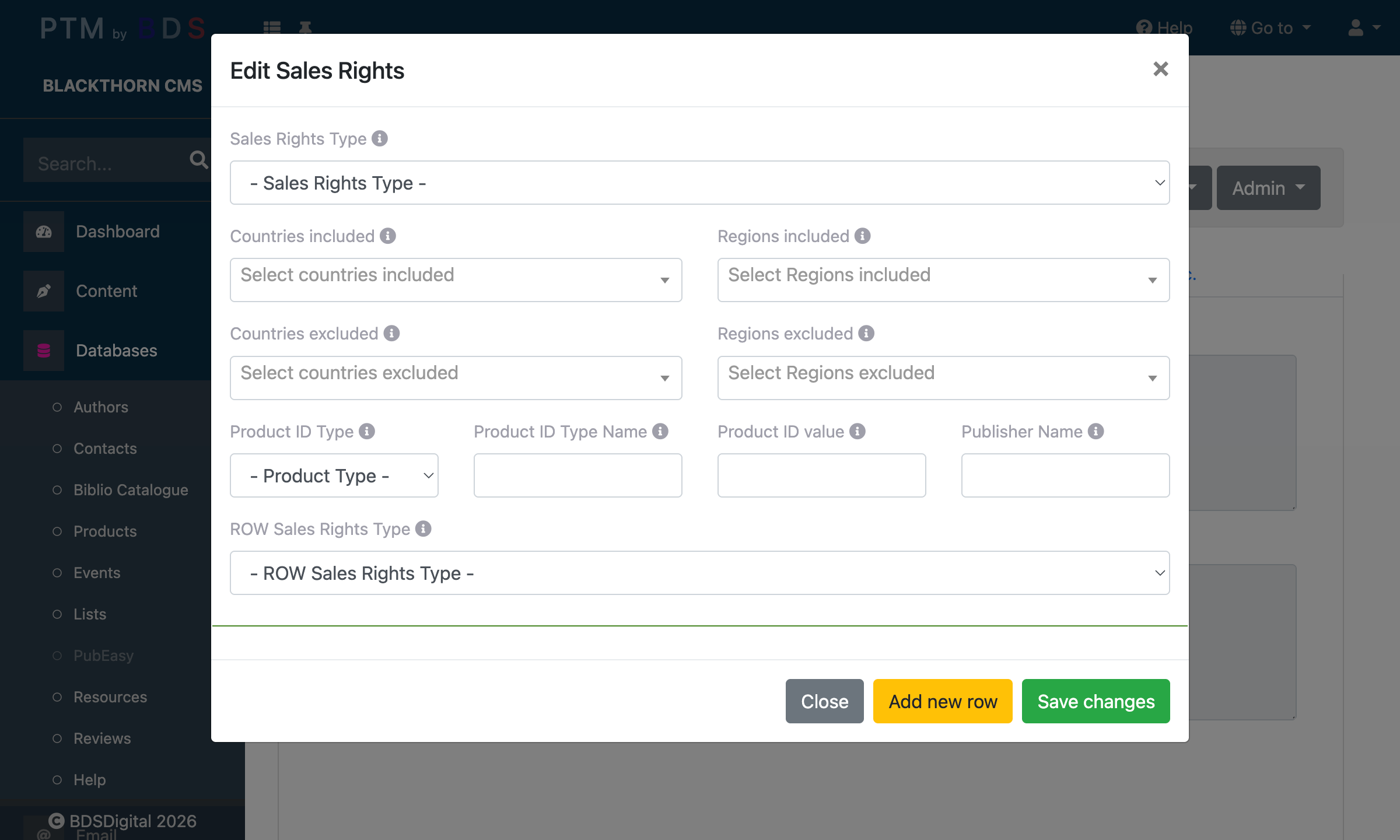The height and width of the screenshot is (840, 1400).
Task: Click the user account icon top right
Action: click(1356, 27)
